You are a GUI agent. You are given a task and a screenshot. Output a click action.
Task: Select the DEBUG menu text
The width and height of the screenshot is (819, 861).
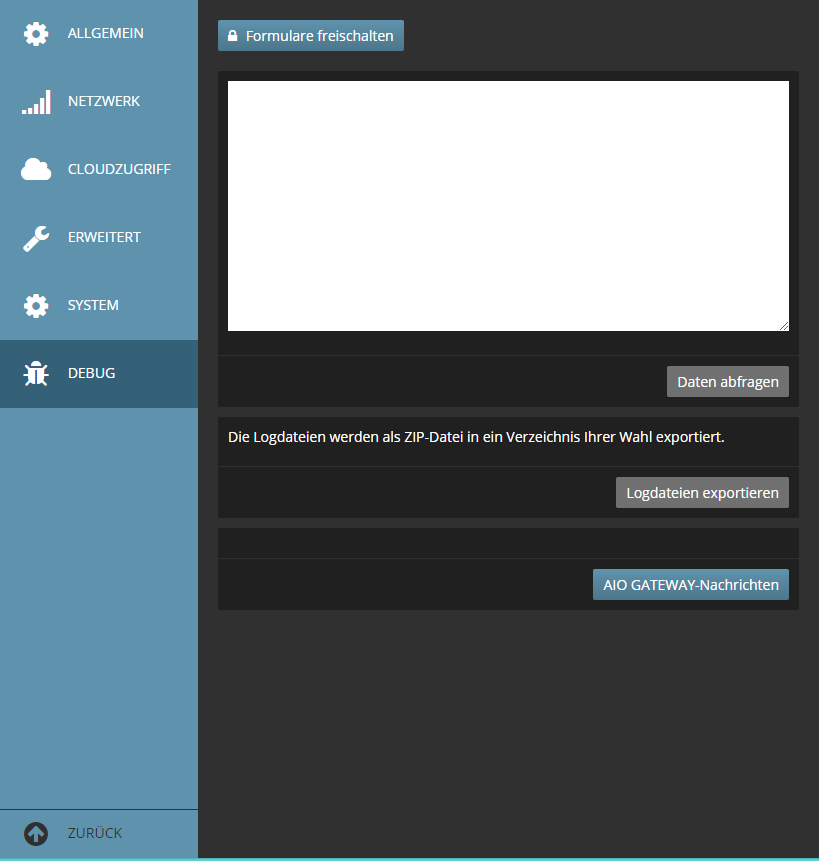point(91,374)
